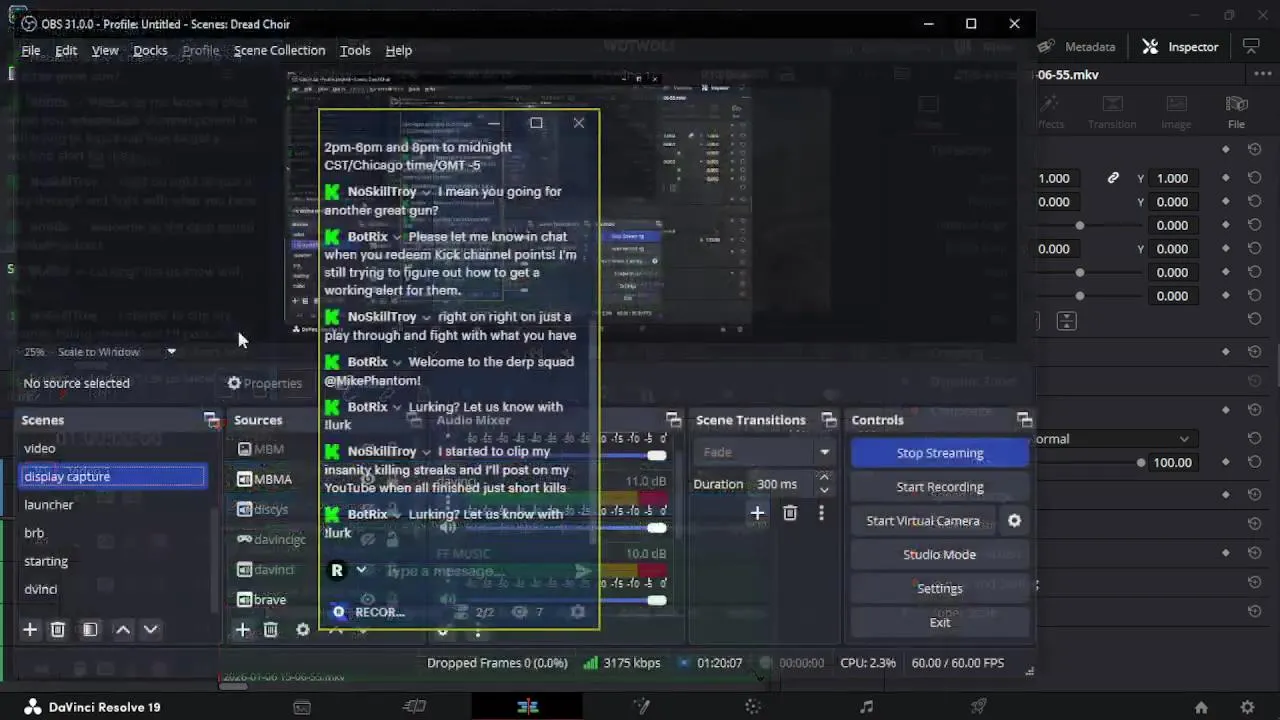The width and height of the screenshot is (1280, 720).
Task: Toggle Studio Mode in OBS Controls
Action: [939, 554]
